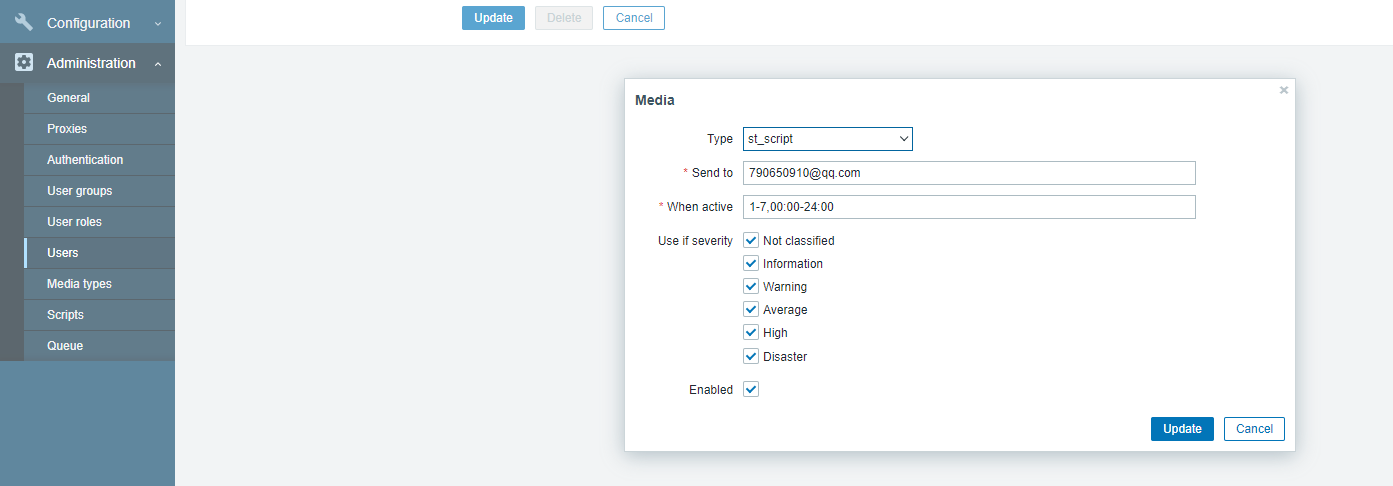Uncheck the Disaster severity checkbox
The width and height of the screenshot is (1393, 486).
(x=751, y=356)
